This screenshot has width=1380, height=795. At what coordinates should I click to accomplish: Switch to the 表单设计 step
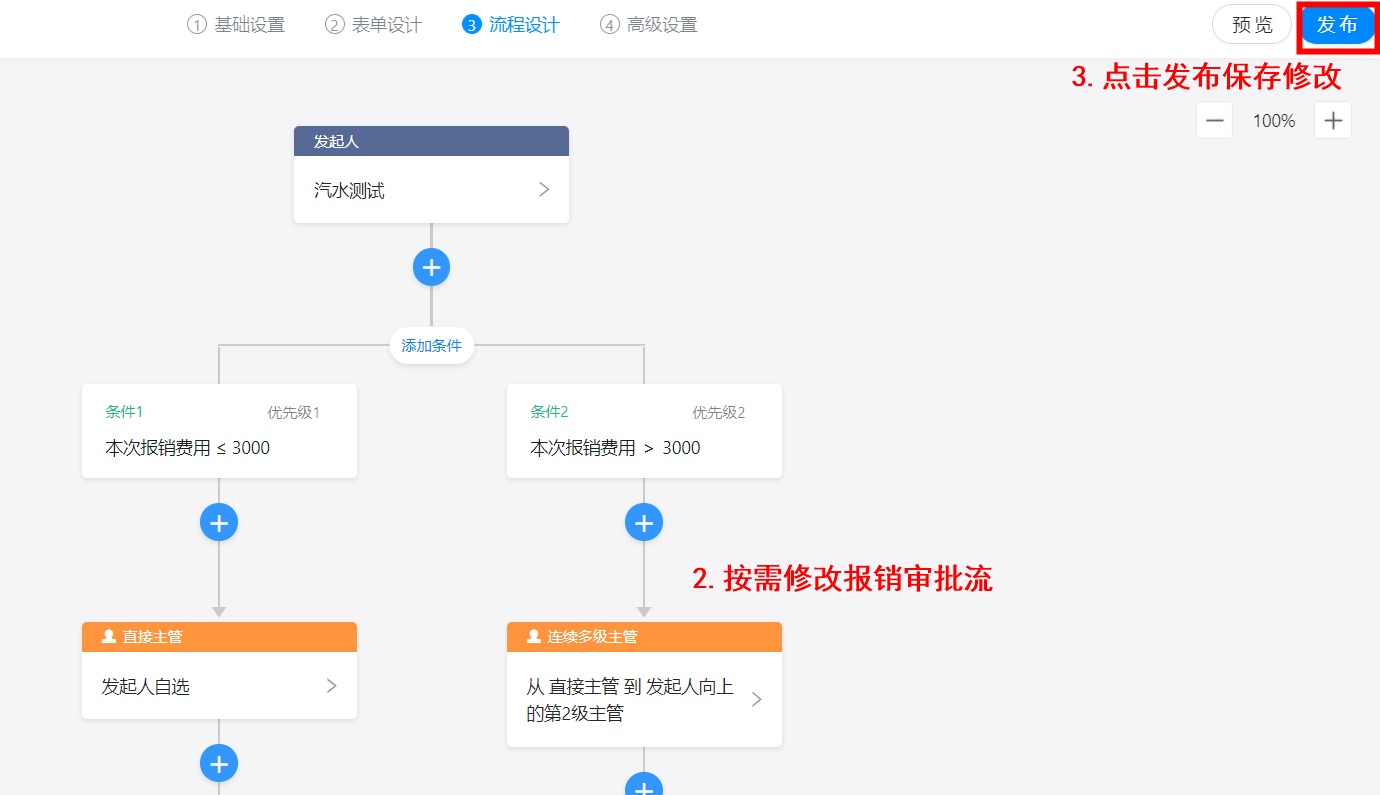[x=373, y=25]
